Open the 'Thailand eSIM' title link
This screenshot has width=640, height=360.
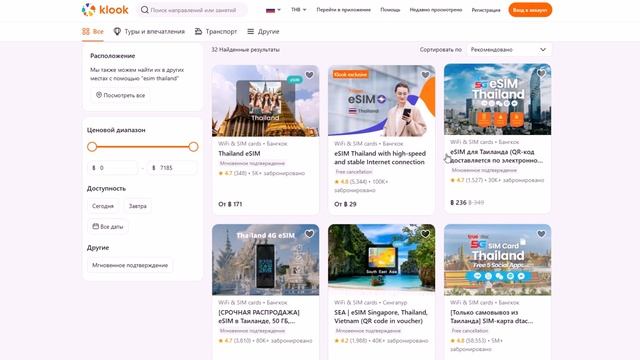coord(239,153)
